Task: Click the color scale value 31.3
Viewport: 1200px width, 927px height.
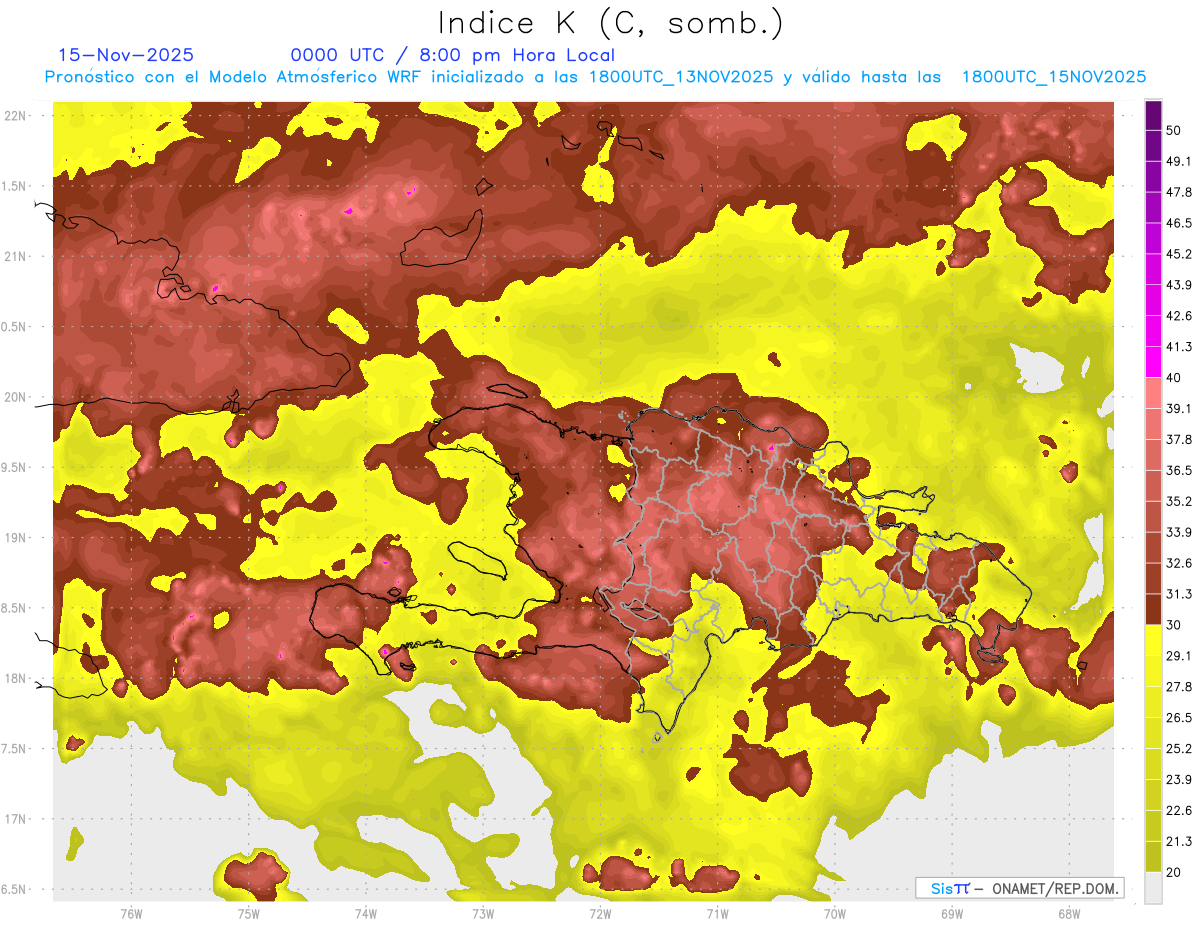Action: 1178,594
